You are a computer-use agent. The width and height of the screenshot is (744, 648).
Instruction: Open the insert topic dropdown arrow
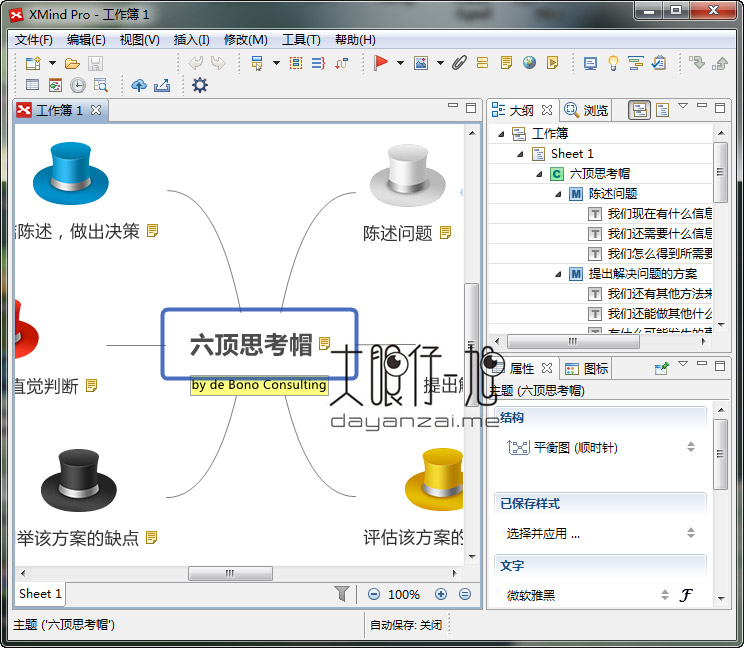pyautogui.click(x=276, y=63)
